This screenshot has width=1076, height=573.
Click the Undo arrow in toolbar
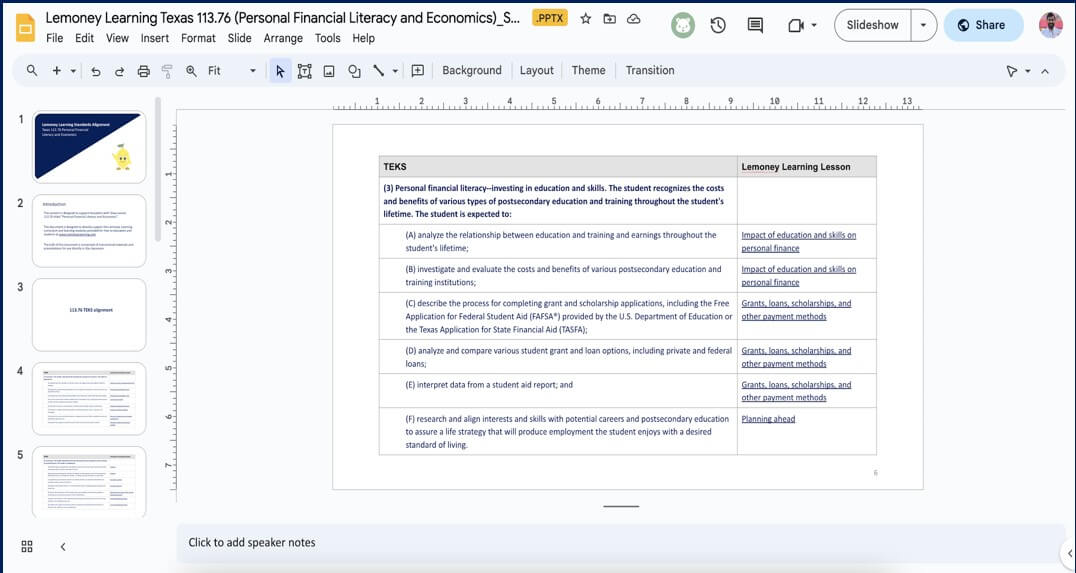pos(96,71)
